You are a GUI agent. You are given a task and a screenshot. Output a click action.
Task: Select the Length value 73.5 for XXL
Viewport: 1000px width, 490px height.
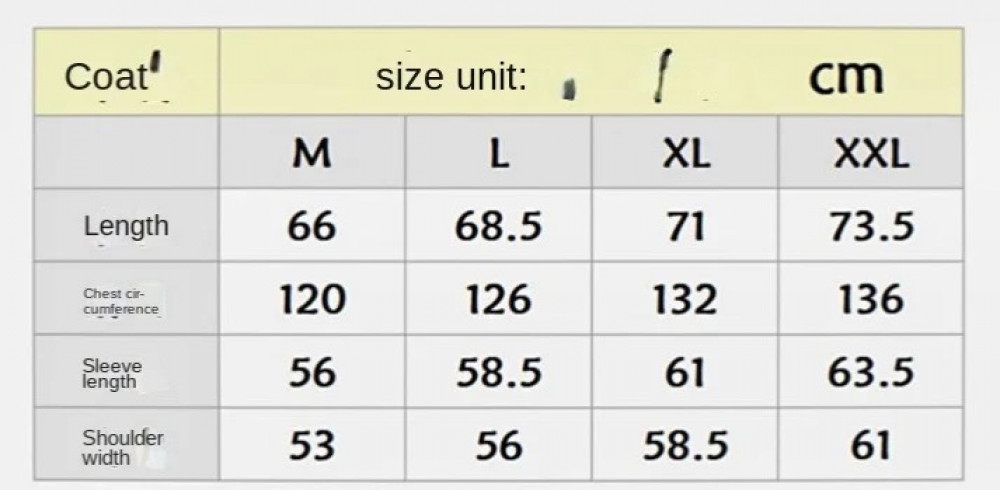[871, 227]
